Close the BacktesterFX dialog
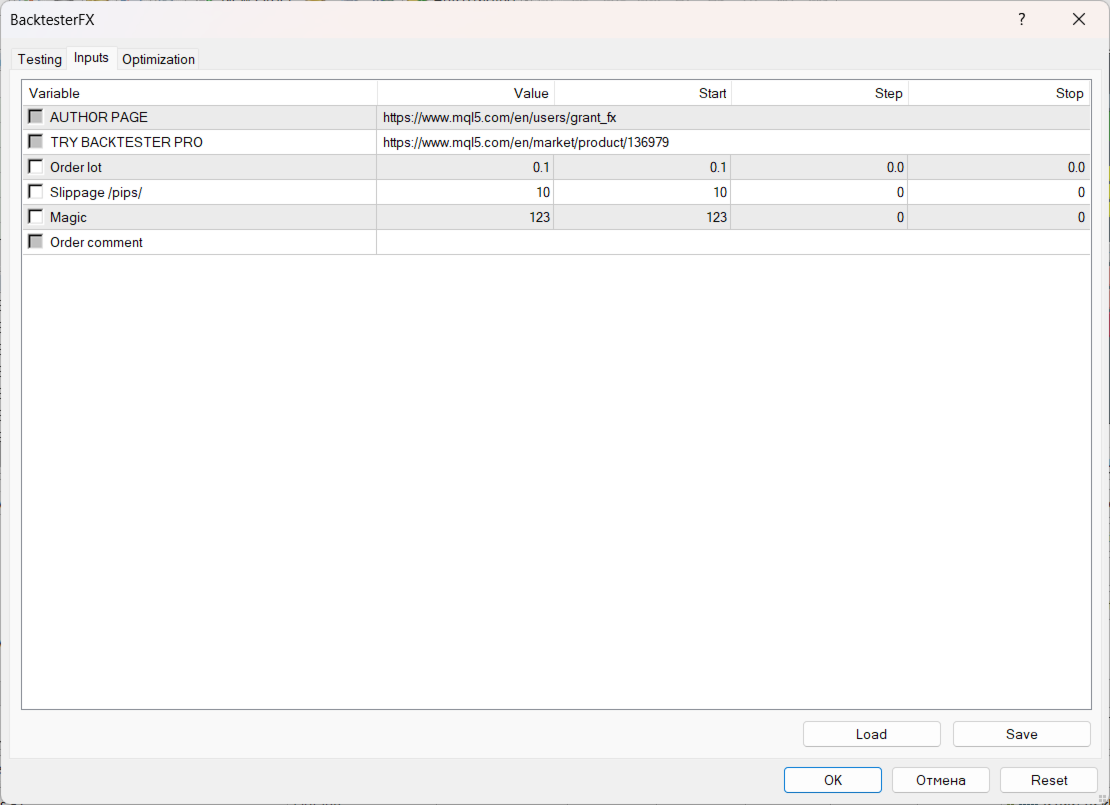 click(1079, 20)
